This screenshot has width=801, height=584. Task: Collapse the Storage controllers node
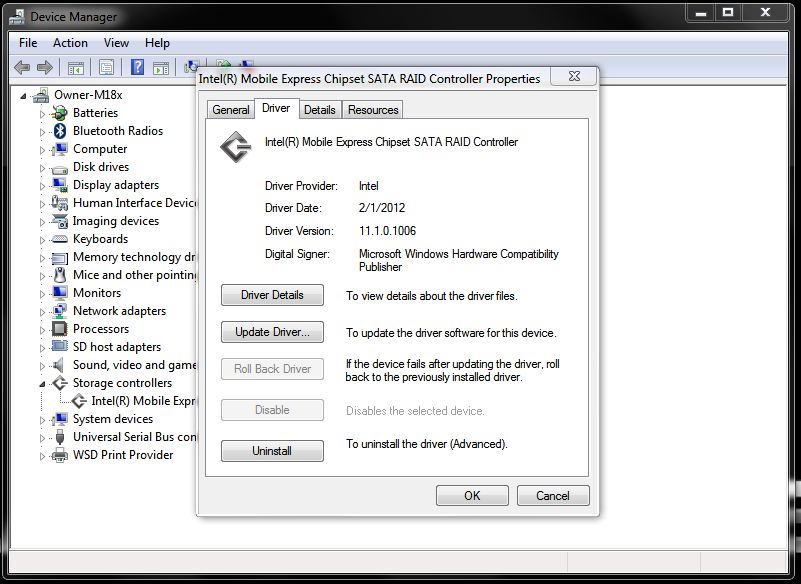[42, 384]
